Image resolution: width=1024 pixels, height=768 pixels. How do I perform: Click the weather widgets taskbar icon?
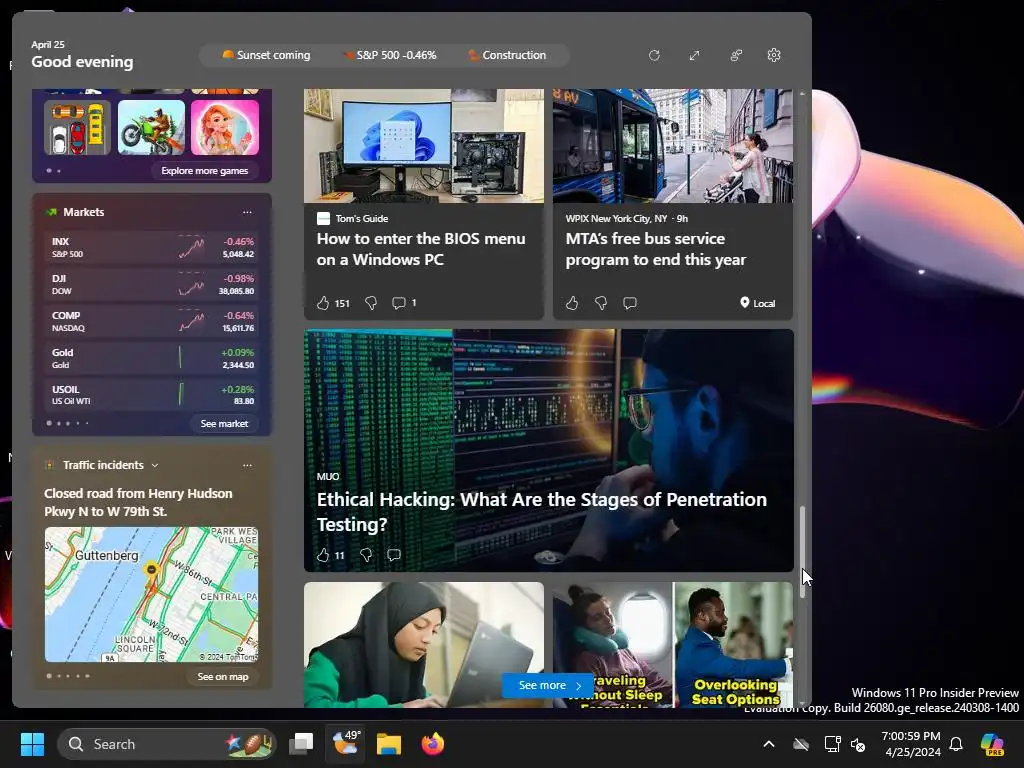pos(346,744)
